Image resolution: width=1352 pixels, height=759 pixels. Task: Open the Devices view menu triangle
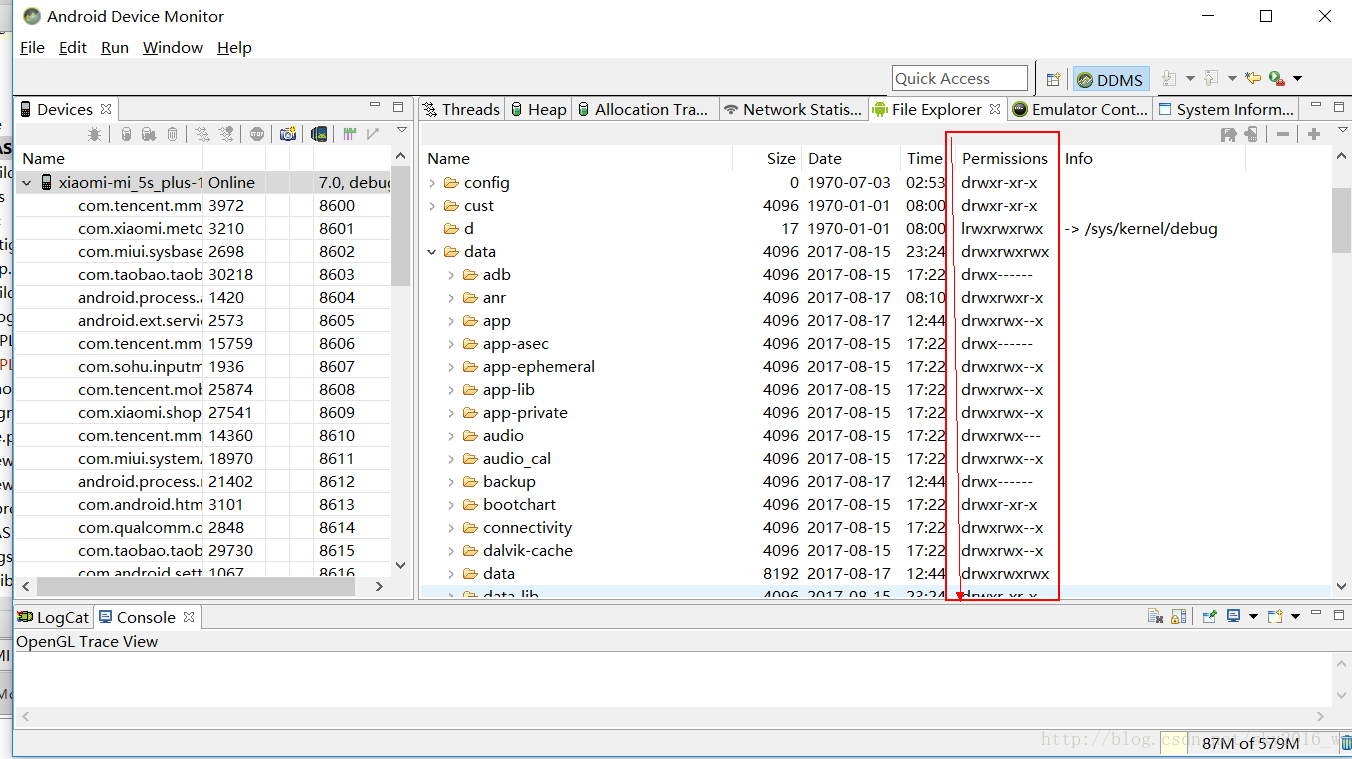pos(401,130)
